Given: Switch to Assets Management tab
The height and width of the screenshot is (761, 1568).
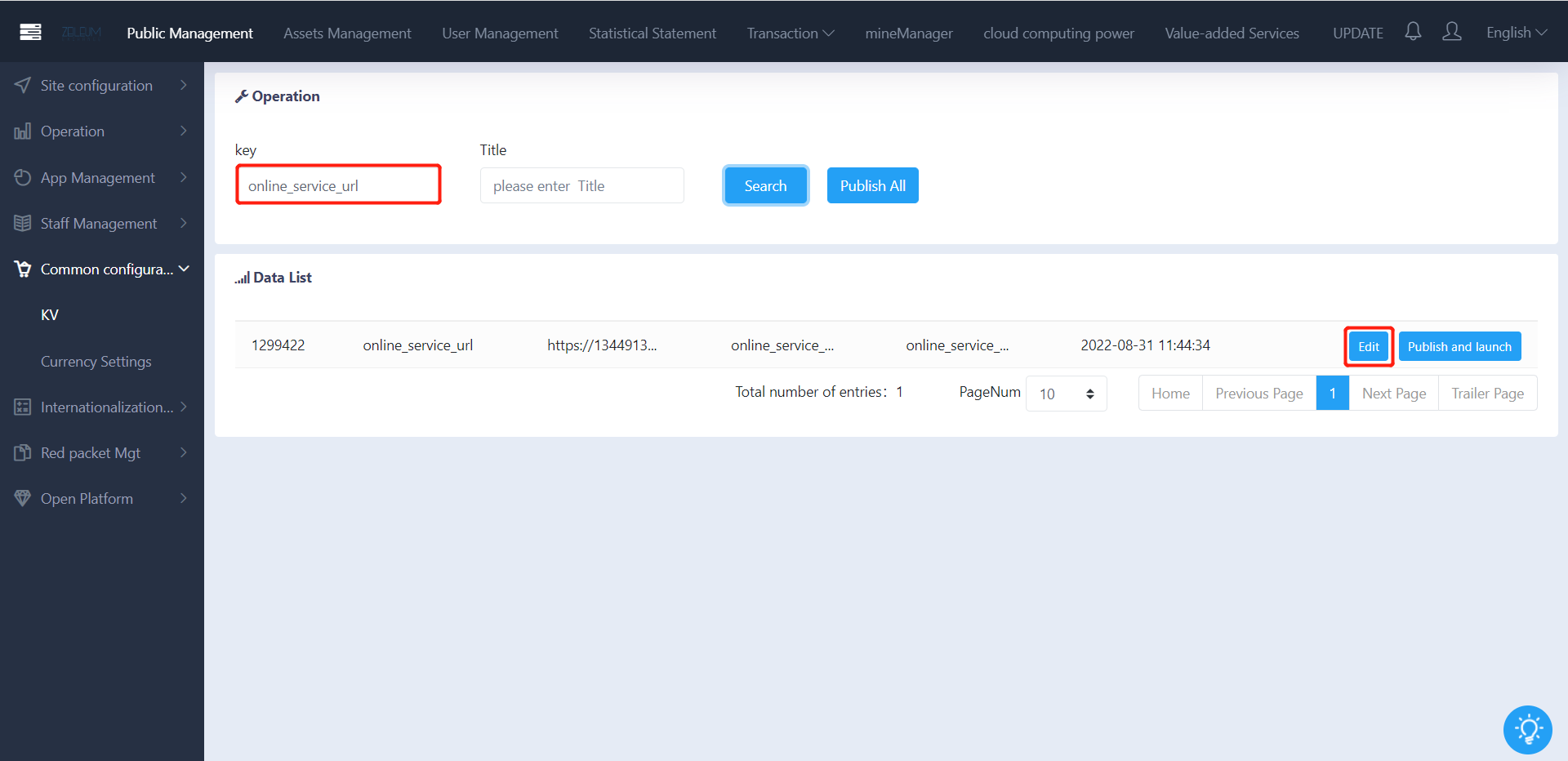Looking at the screenshot, I should tap(347, 33).
